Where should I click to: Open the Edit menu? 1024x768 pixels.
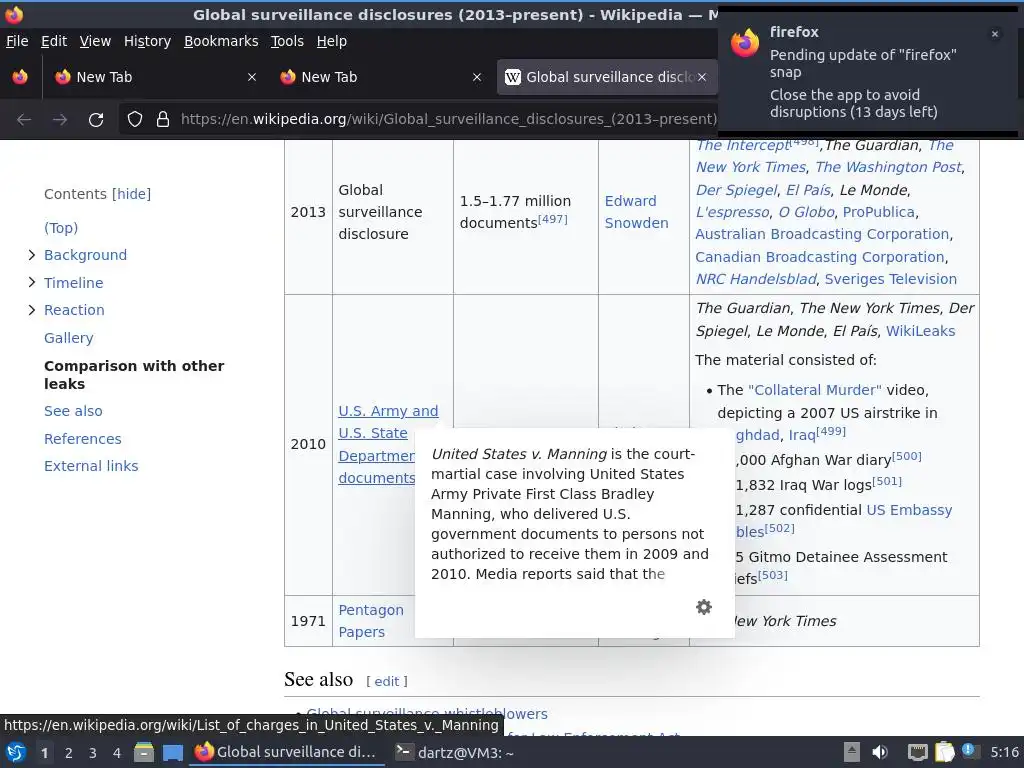click(54, 41)
